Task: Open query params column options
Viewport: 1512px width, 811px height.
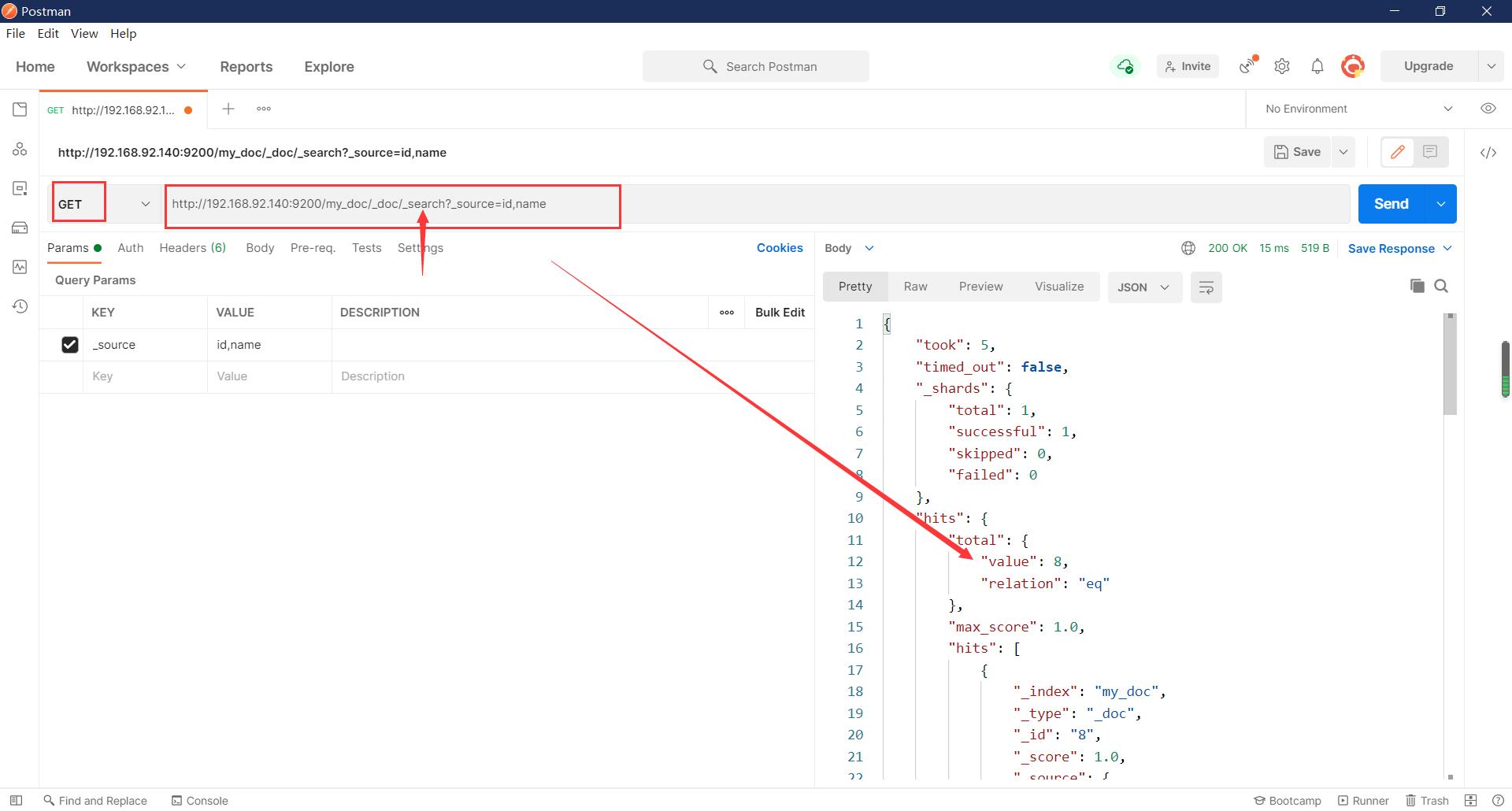Action: click(727, 313)
